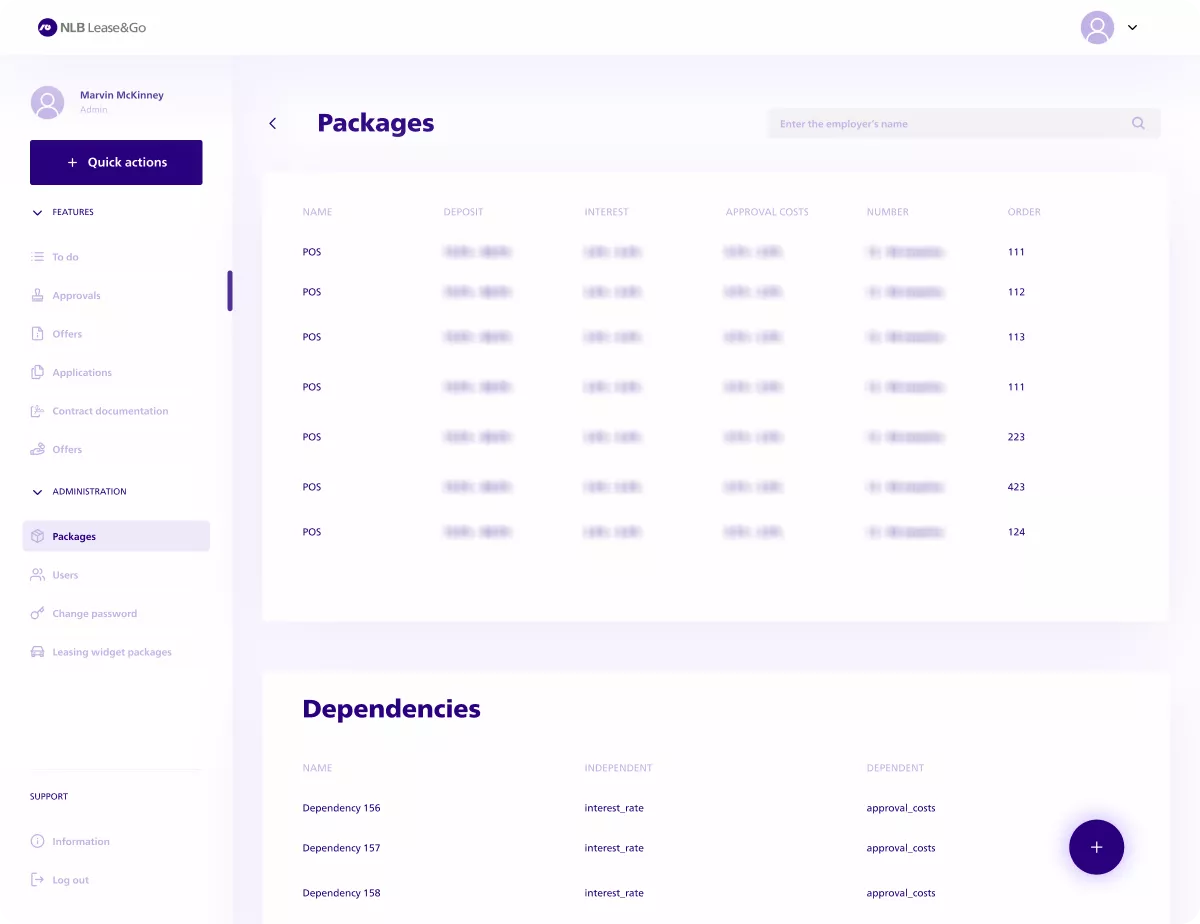Click the employer's name search field

[x=950, y=124]
